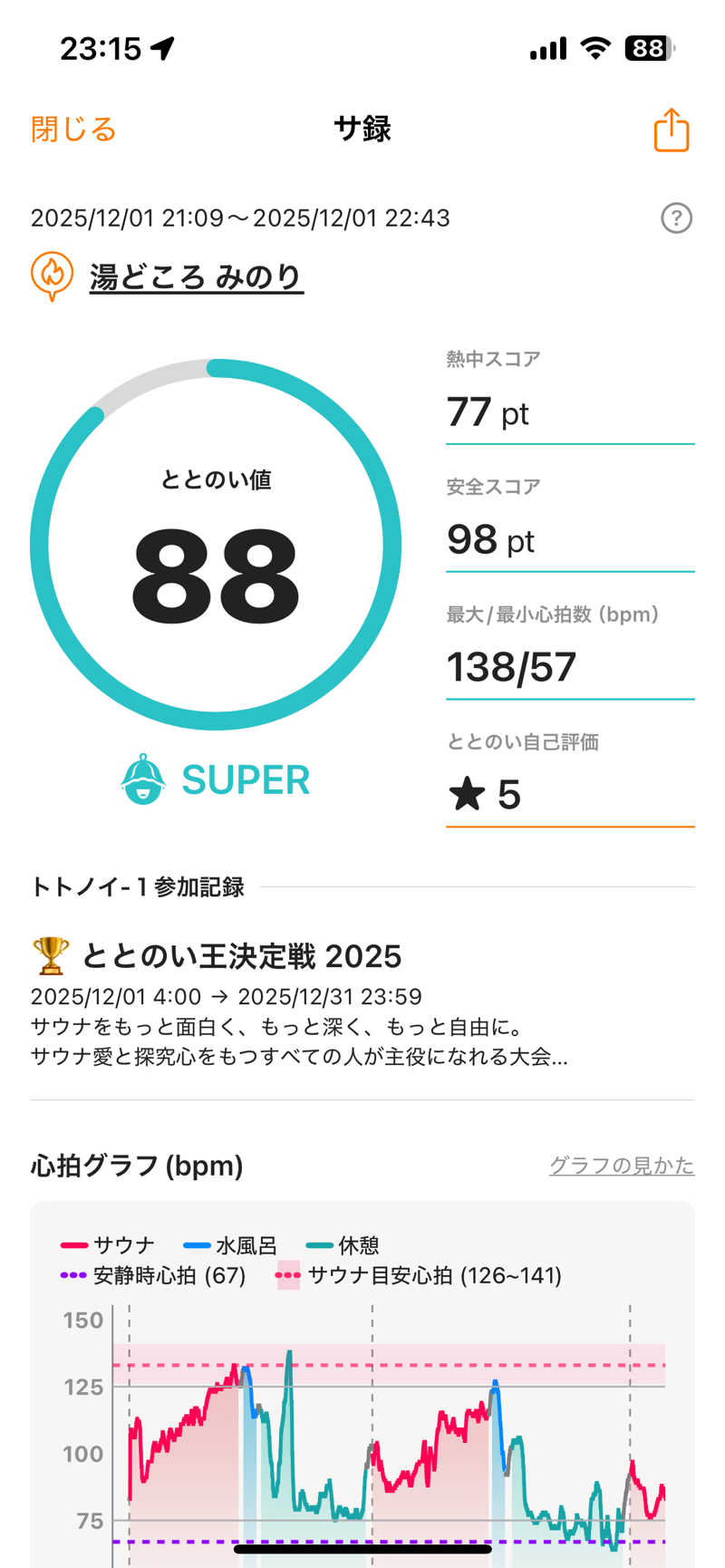Open the 湯どころ みのり facility link
Viewport: 725px width, 1568px height.
196,276
